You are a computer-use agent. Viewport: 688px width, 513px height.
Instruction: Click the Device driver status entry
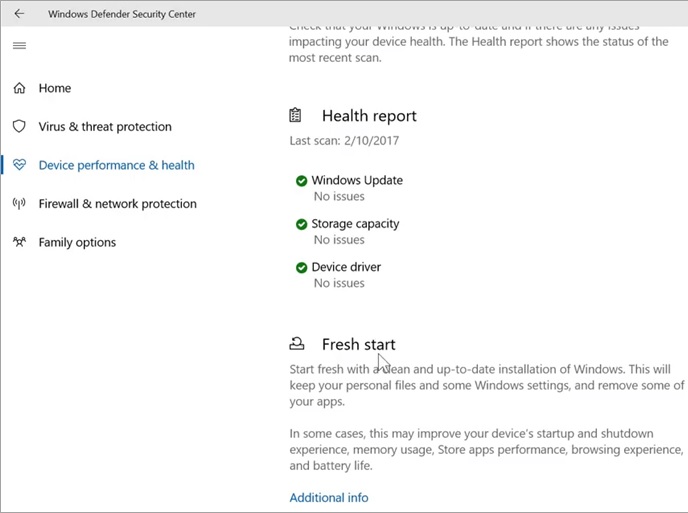(x=346, y=267)
